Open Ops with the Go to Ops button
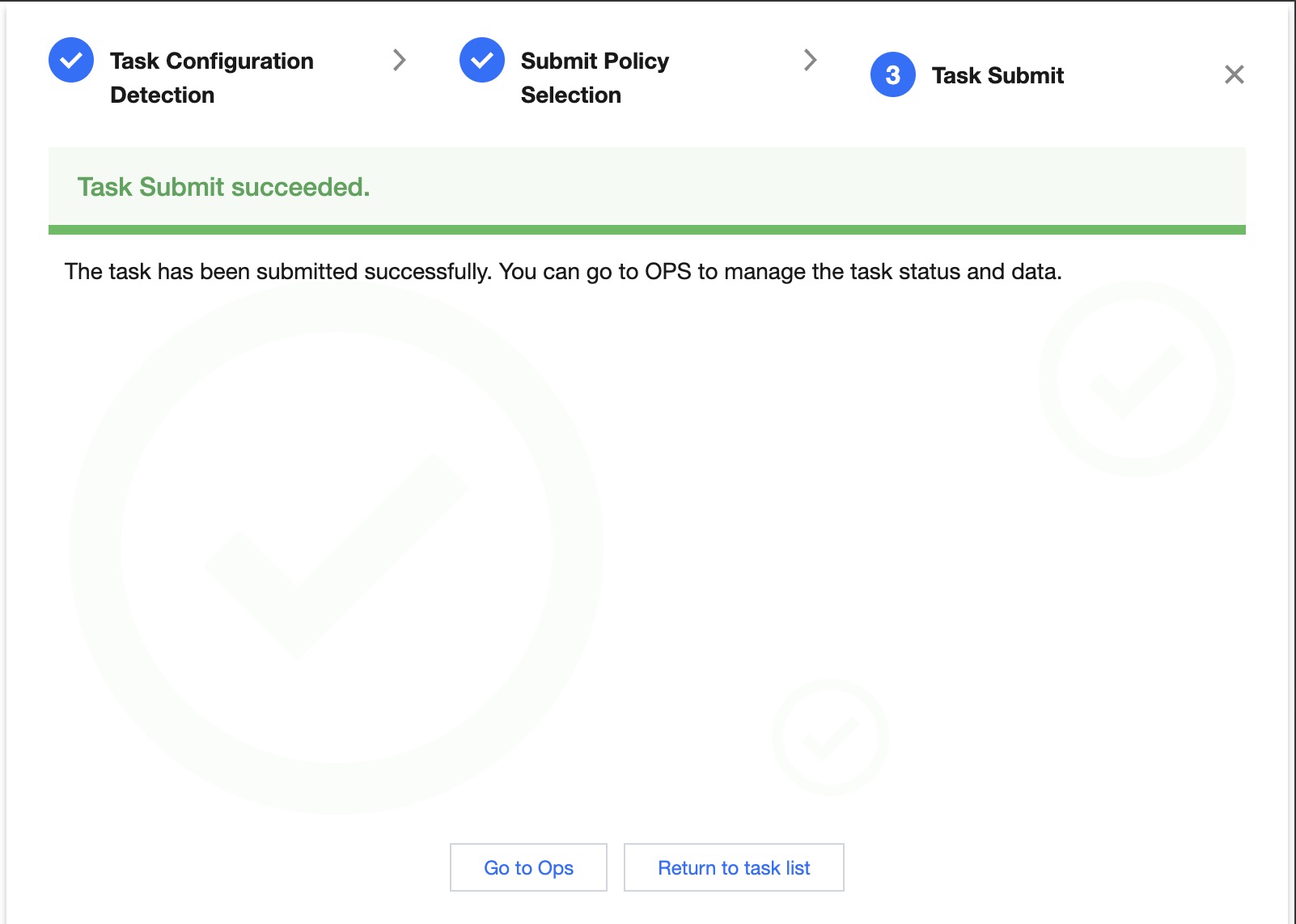This screenshot has height=924, width=1296. pos(528,867)
